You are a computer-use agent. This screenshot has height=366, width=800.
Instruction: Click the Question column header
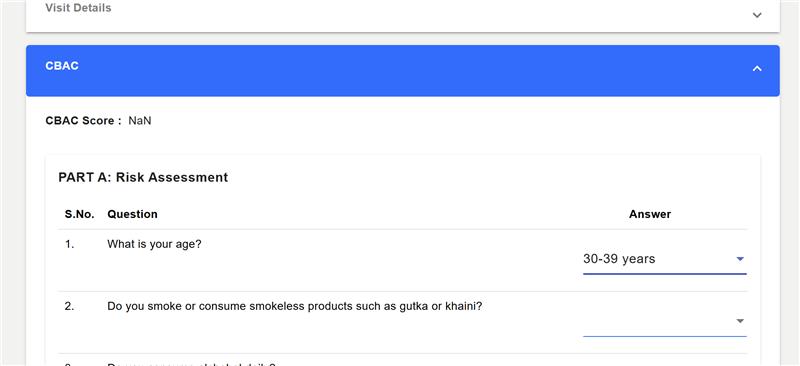coord(132,214)
